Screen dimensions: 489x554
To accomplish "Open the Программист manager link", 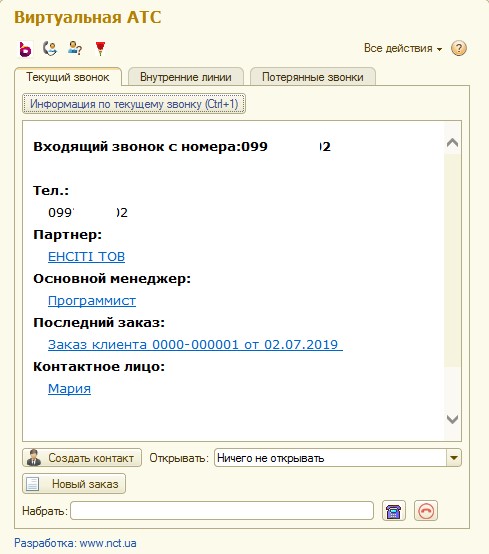I will (x=92, y=301).
